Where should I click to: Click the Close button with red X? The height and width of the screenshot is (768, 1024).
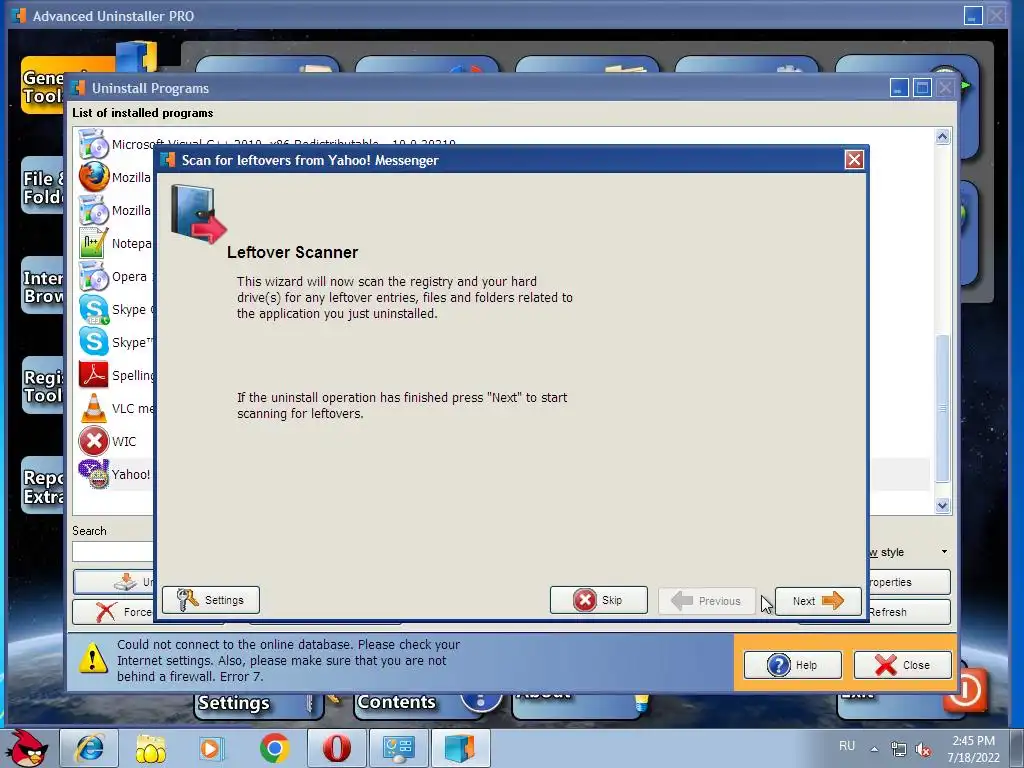[x=903, y=665]
